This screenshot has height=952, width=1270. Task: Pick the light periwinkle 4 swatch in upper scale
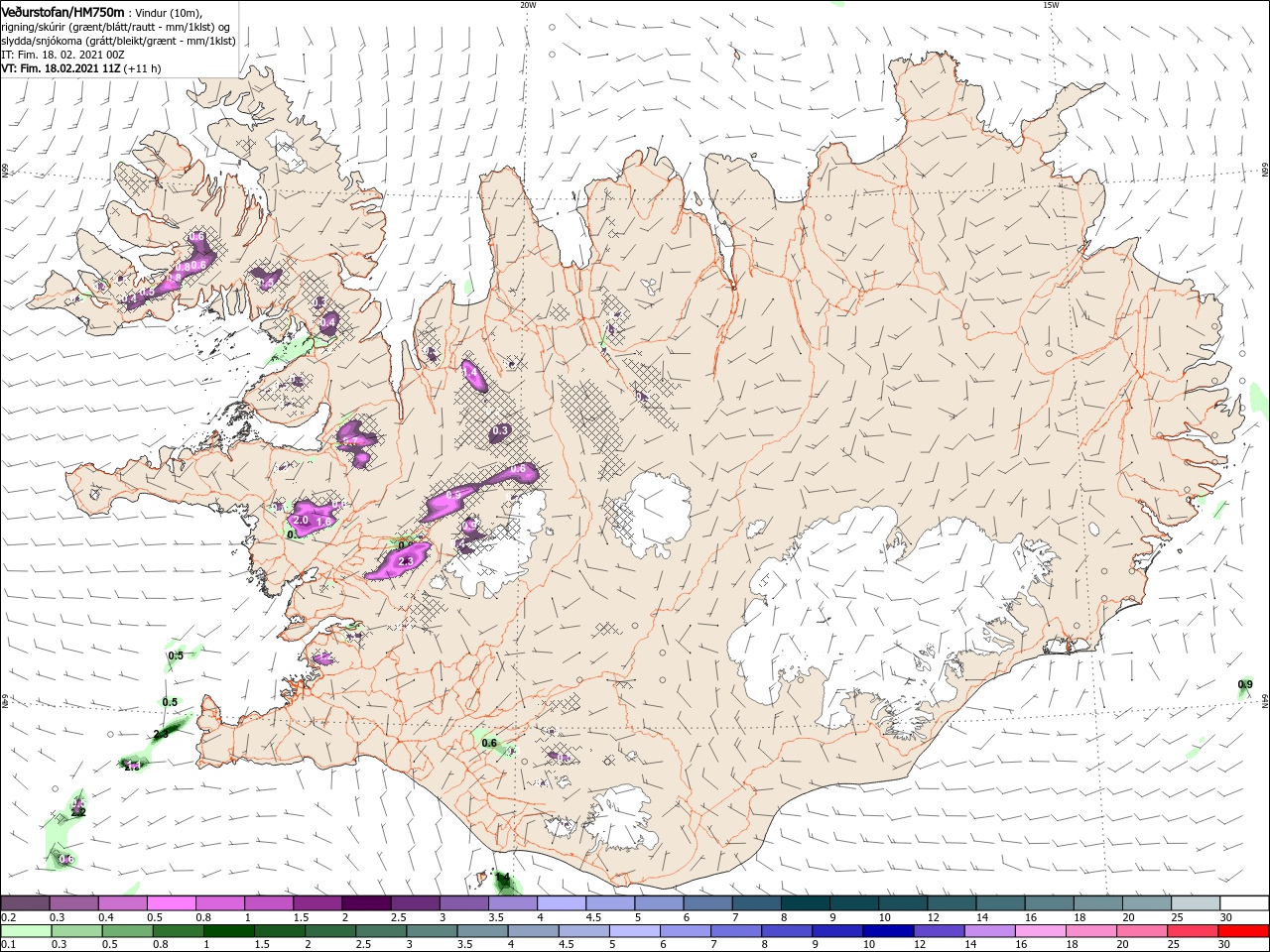pyautogui.click(x=561, y=903)
